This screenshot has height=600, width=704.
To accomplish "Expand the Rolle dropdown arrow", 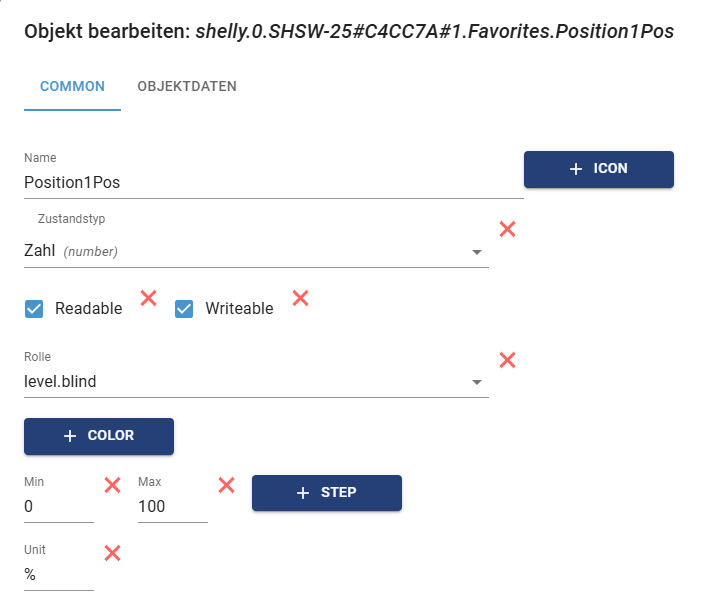I will [477, 382].
